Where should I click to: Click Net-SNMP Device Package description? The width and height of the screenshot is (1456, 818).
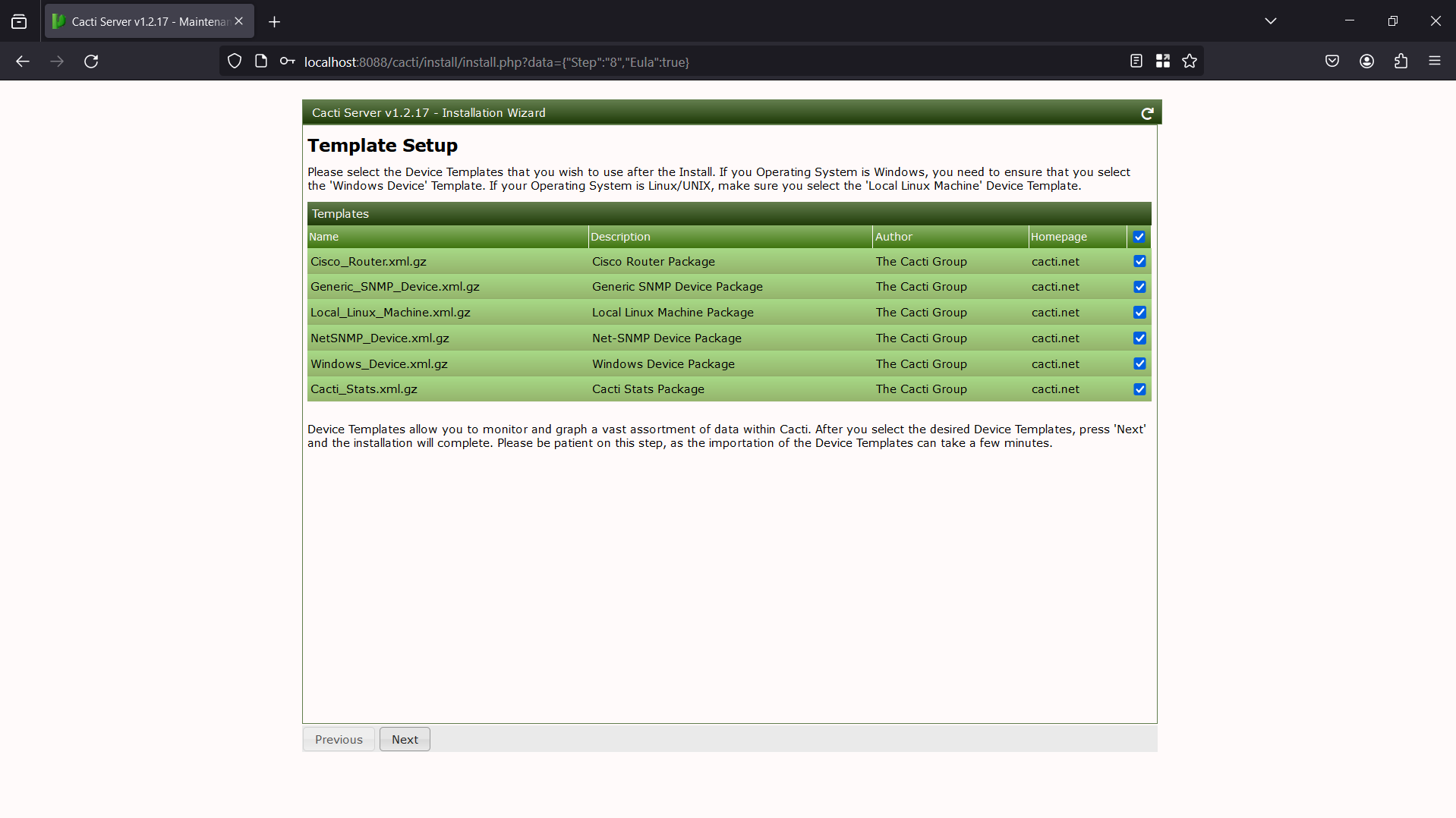point(667,338)
